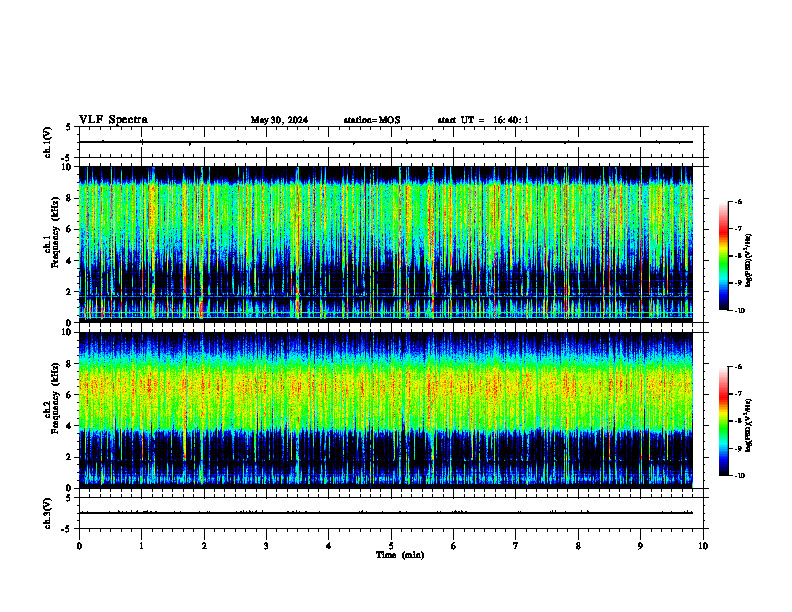
Task: Click the "station=MOS" header label
Action: (x=372, y=120)
